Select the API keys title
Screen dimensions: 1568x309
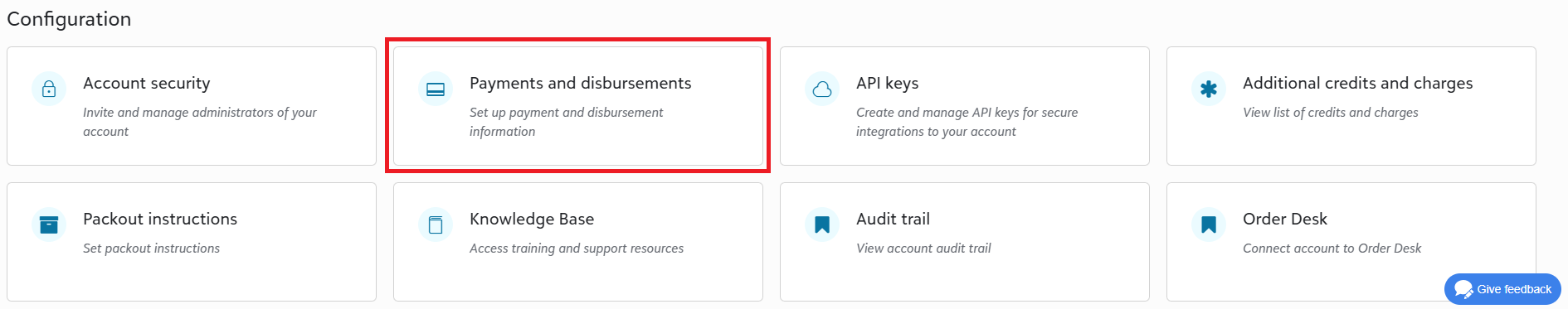(887, 83)
